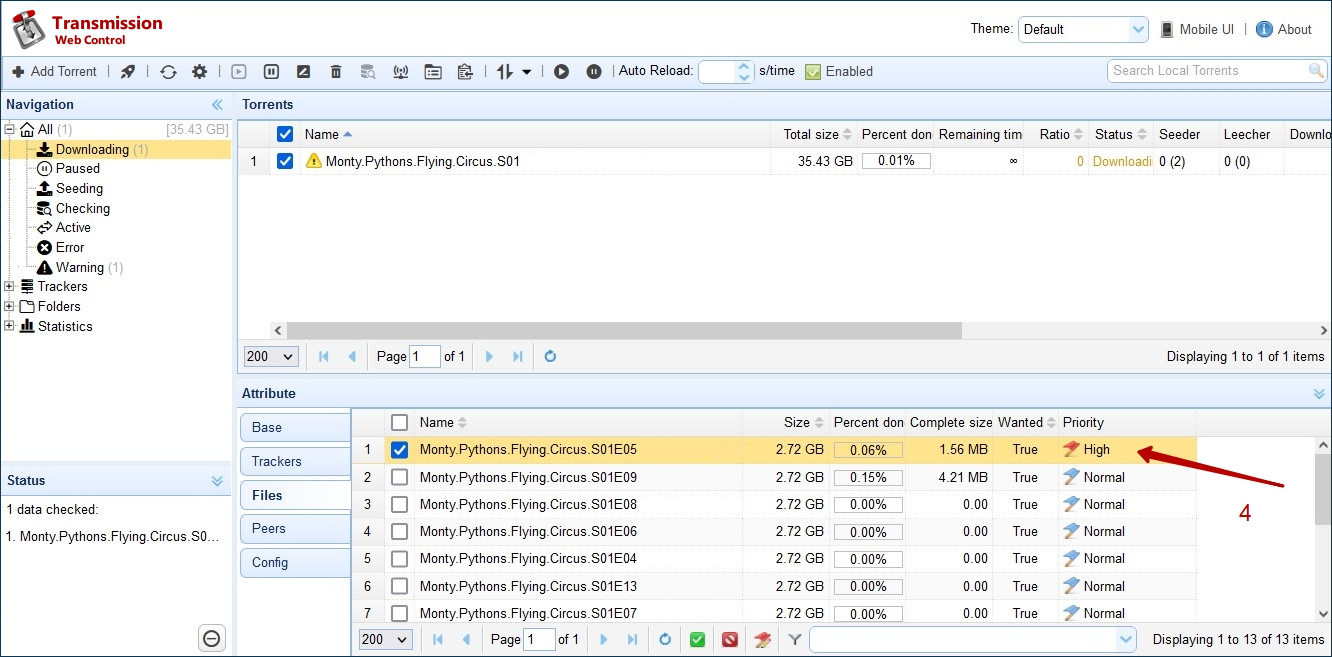1332x657 pixels.
Task: Click the rocket speed icon in toolbar
Action: (x=127, y=71)
